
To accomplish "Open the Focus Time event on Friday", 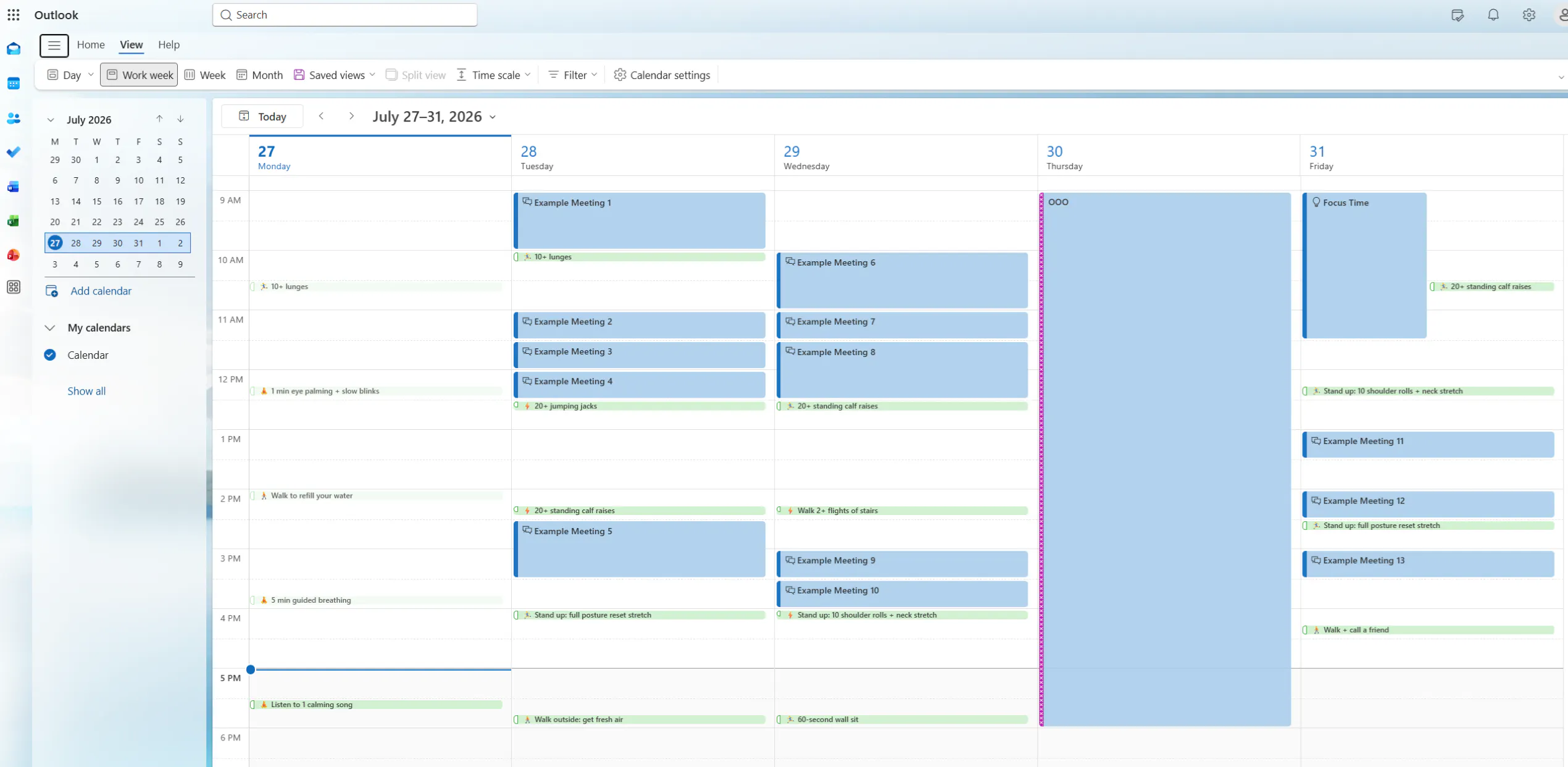I will (1364, 266).
